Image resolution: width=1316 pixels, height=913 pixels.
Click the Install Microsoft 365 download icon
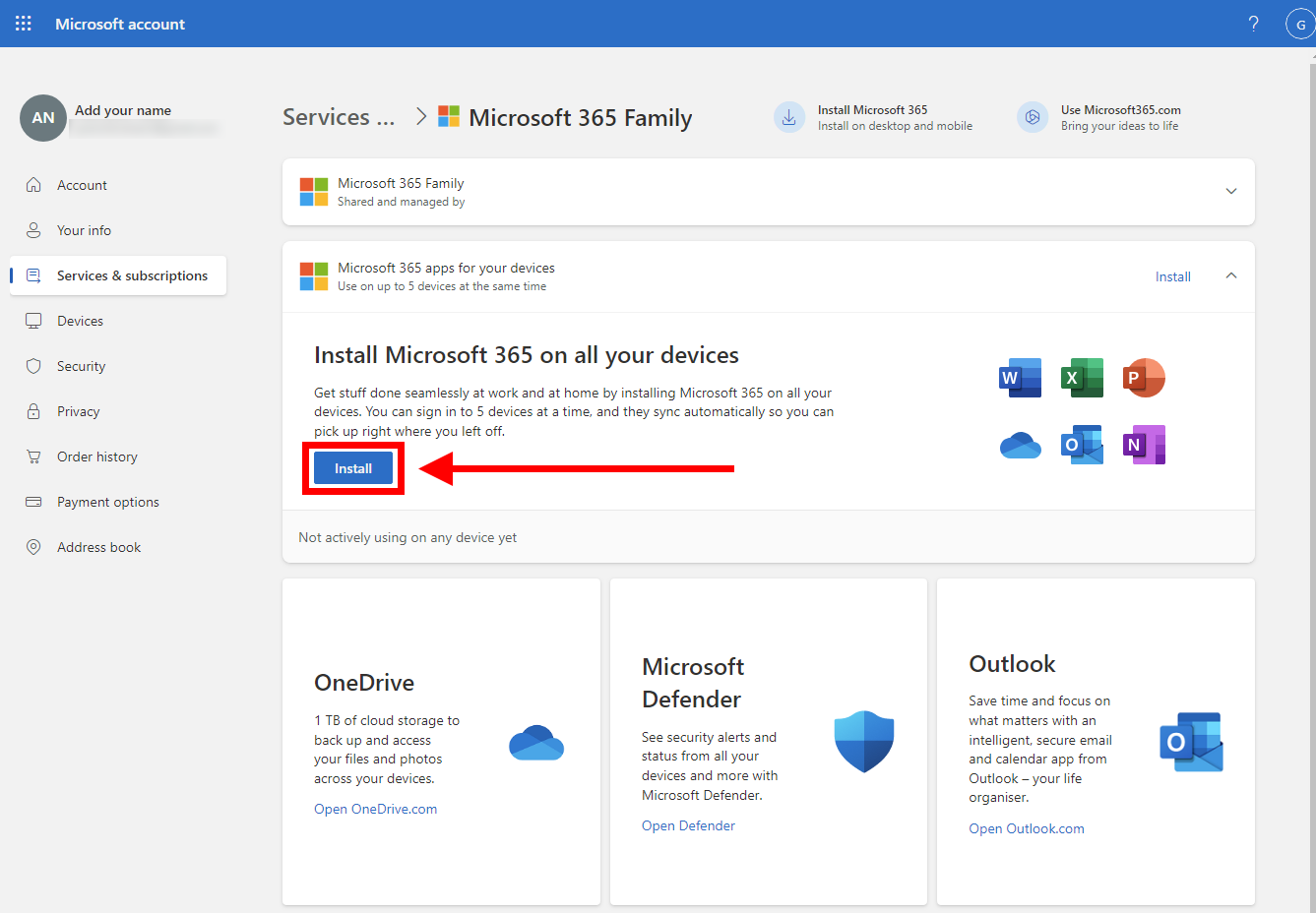pos(789,117)
